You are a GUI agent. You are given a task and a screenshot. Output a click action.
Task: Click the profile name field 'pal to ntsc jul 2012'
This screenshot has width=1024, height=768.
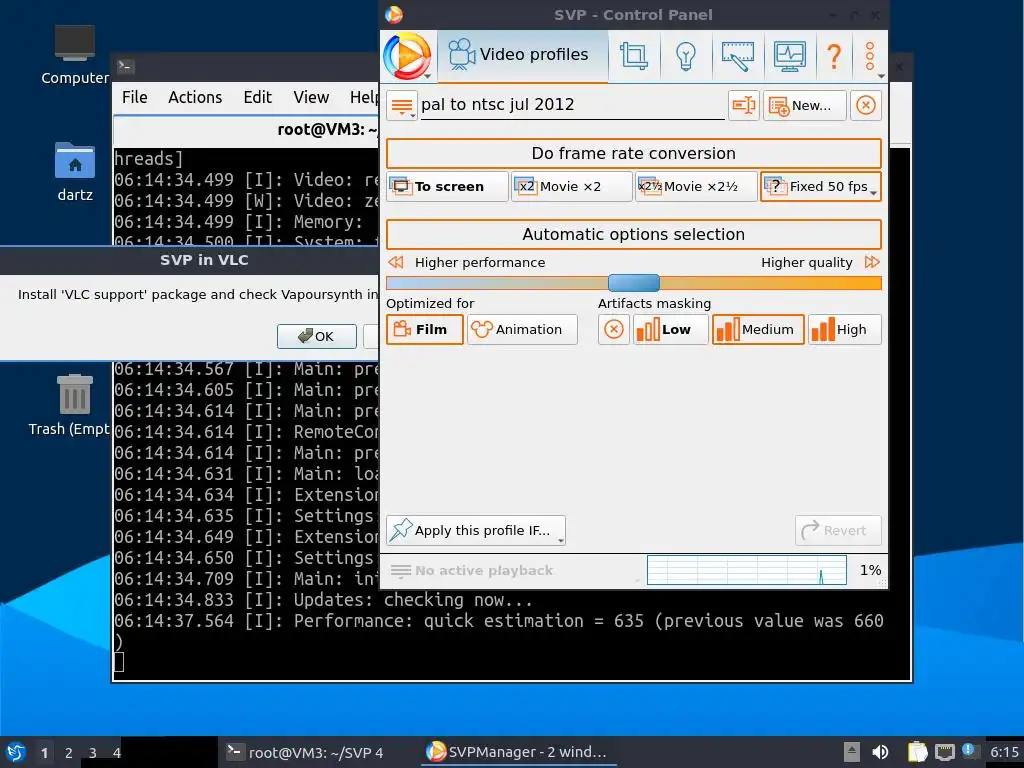pyautogui.click(x=572, y=104)
